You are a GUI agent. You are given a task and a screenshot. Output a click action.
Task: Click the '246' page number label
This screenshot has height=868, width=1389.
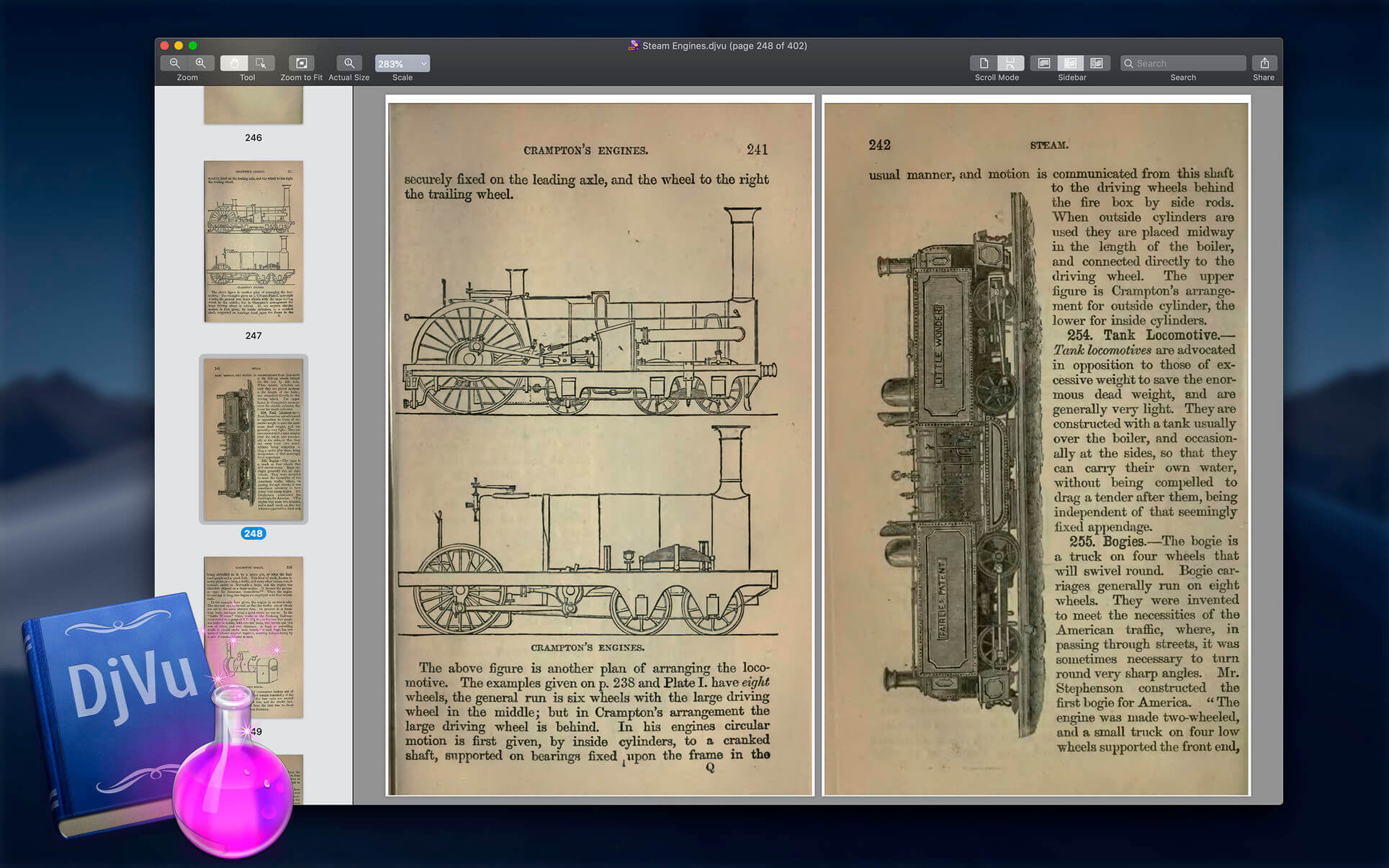click(253, 137)
